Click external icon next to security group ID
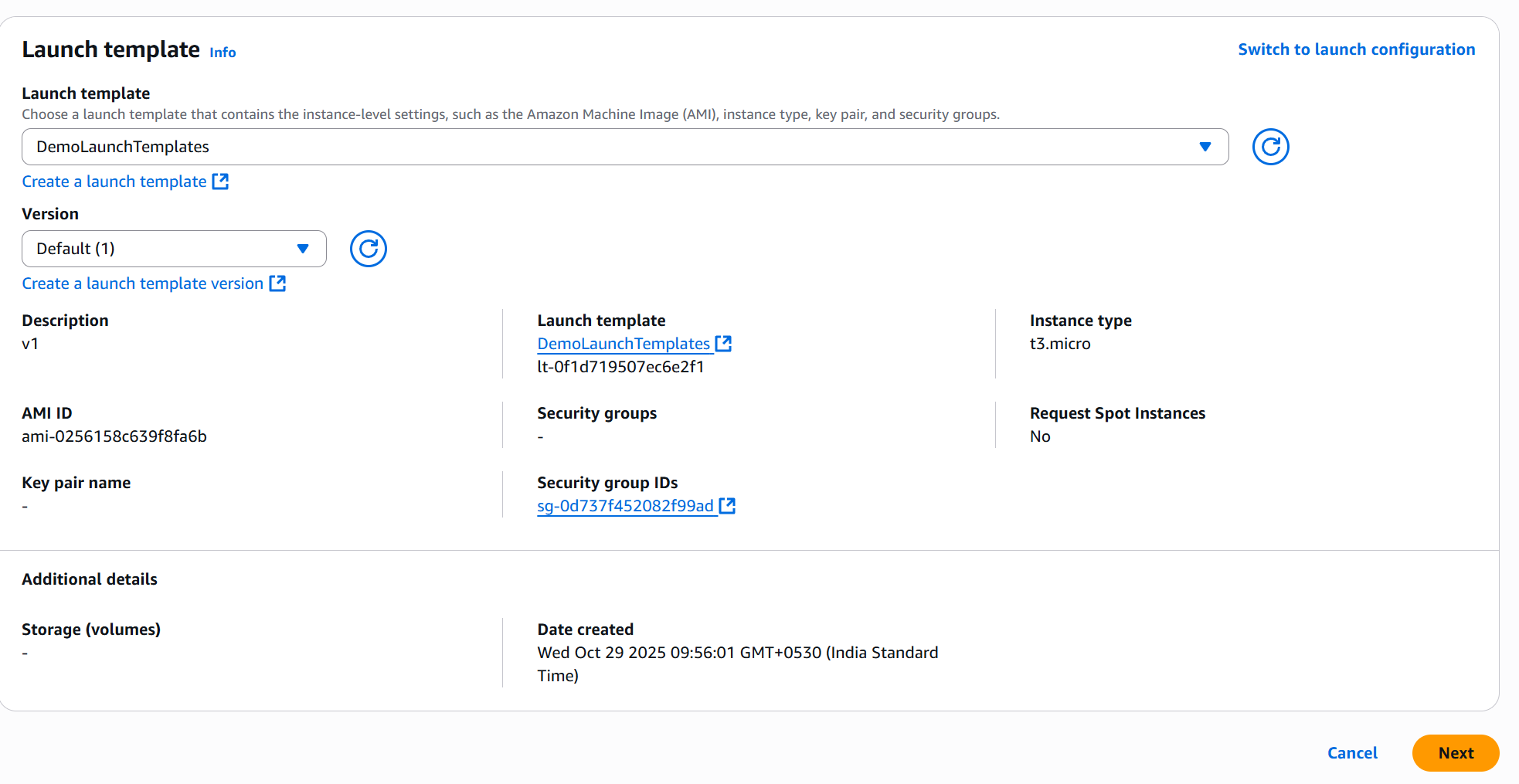1519x784 pixels. point(727,506)
